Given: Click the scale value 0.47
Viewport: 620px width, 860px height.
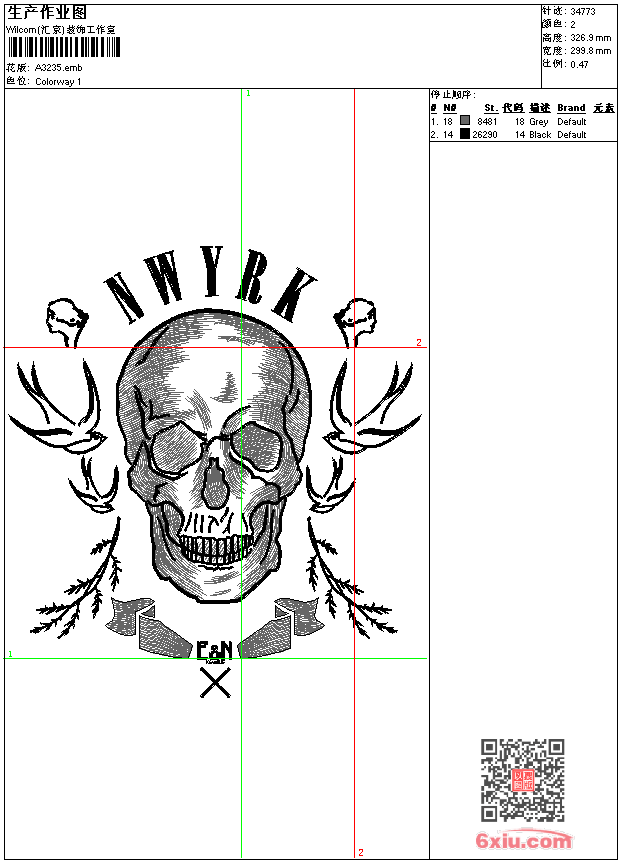Looking at the screenshot, I should coord(579,64).
